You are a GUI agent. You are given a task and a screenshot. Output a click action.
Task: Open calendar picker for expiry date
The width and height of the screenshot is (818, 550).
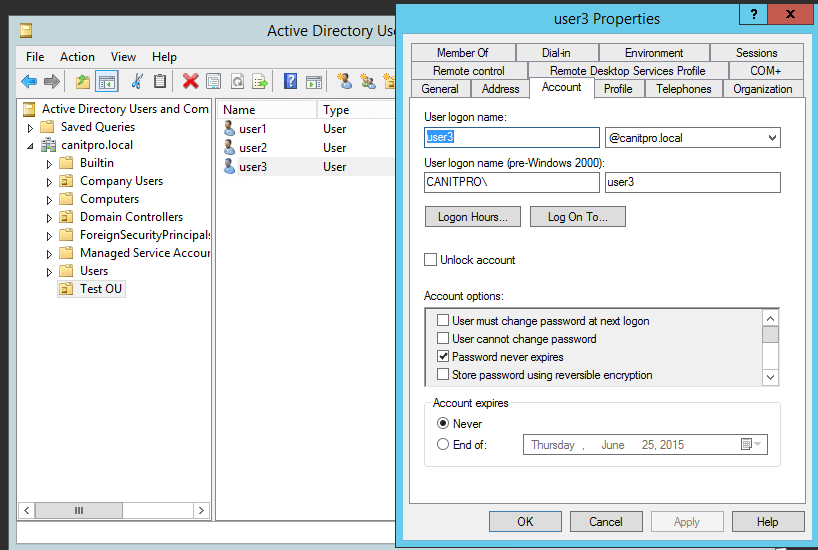(x=751, y=445)
